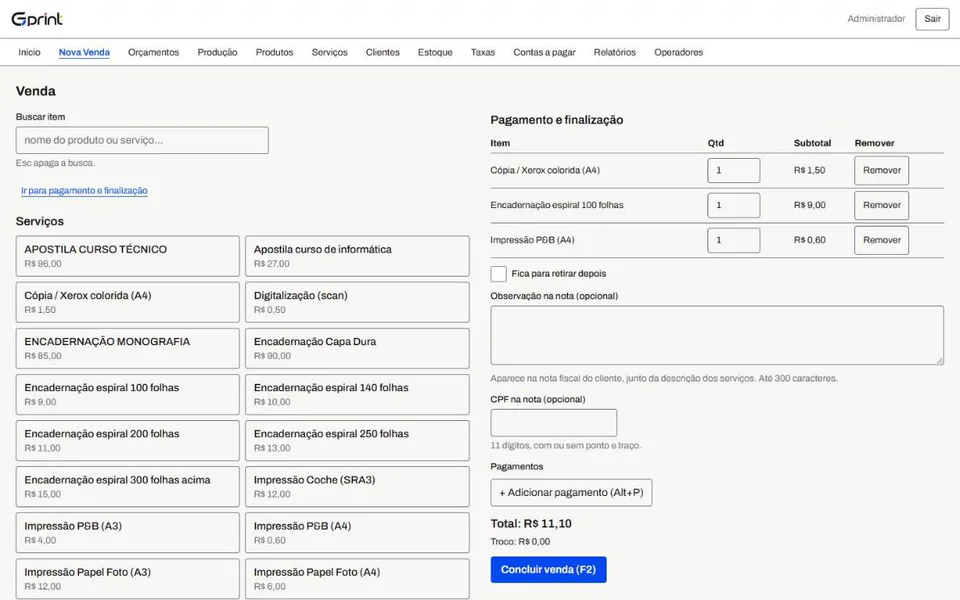Add Encadernação espiral 250 folhas service
Image resolution: width=960 pixels, height=600 pixels.
pos(357,440)
